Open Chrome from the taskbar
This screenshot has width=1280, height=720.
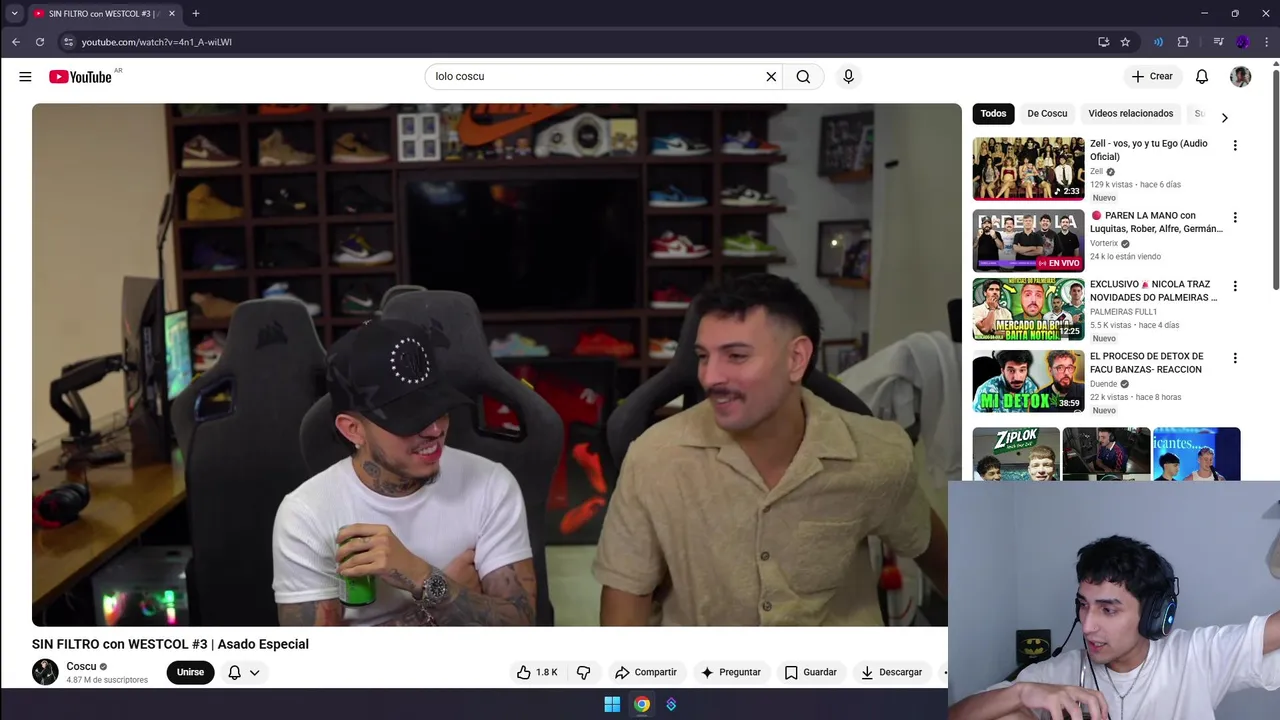[642, 704]
